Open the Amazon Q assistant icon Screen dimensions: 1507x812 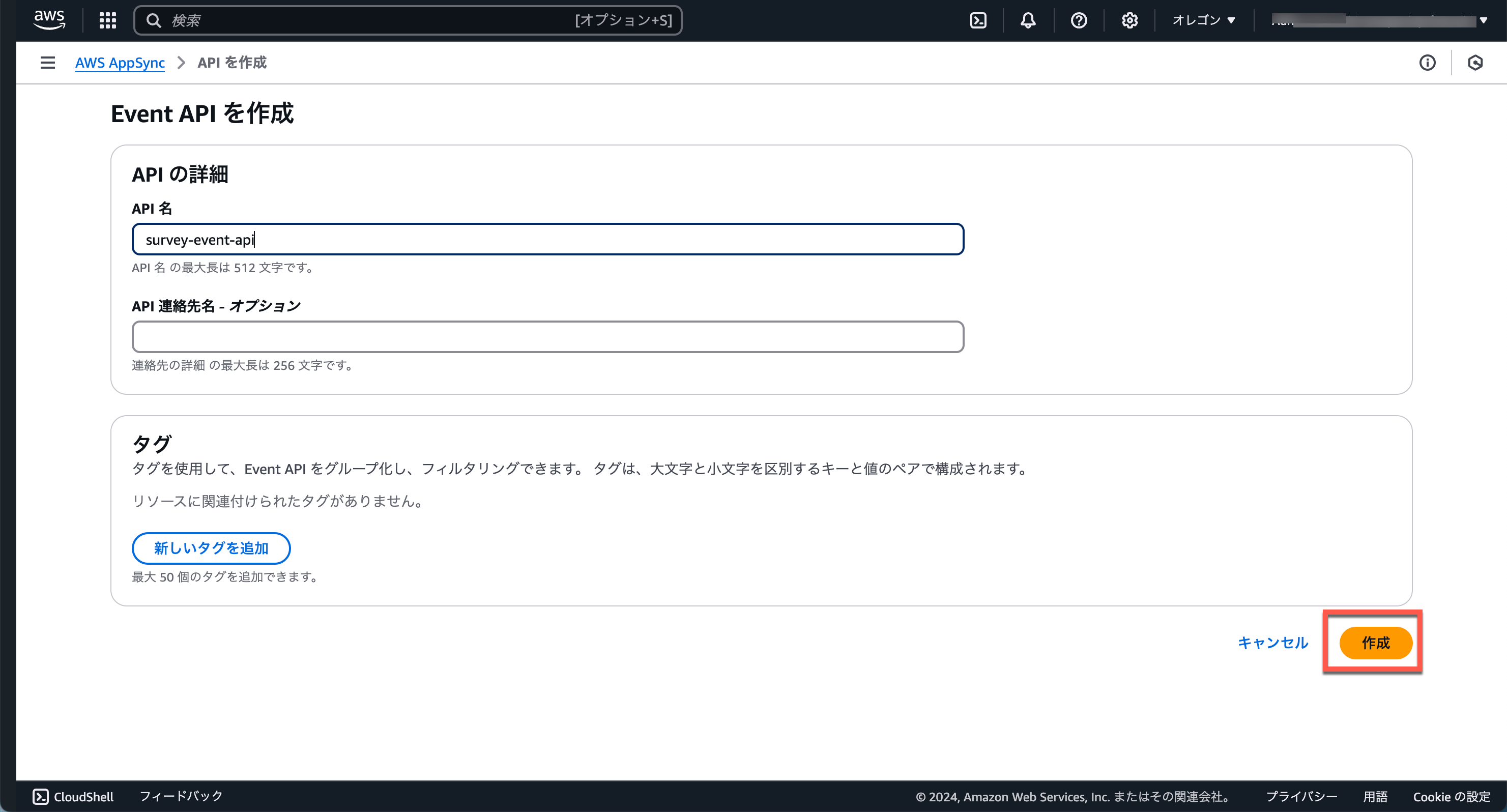(x=1475, y=63)
